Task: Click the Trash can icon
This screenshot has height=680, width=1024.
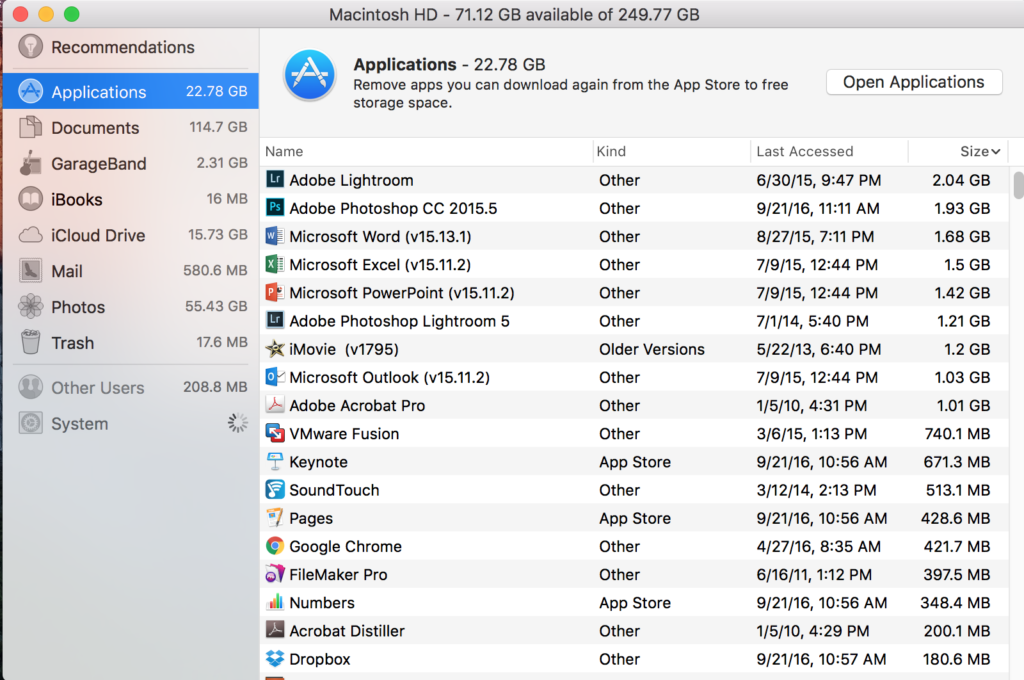Action: (x=31, y=342)
